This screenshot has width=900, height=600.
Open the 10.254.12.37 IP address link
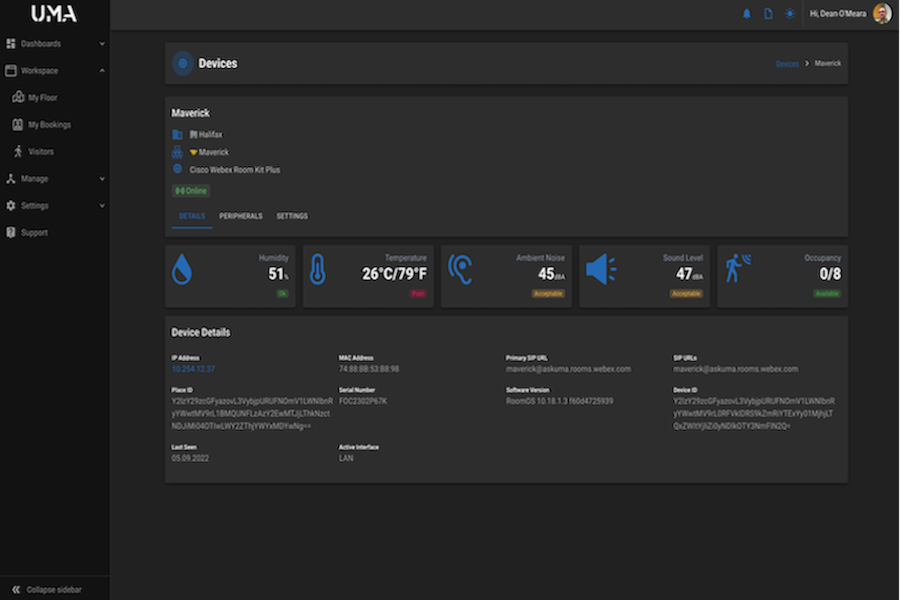click(x=193, y=369)
